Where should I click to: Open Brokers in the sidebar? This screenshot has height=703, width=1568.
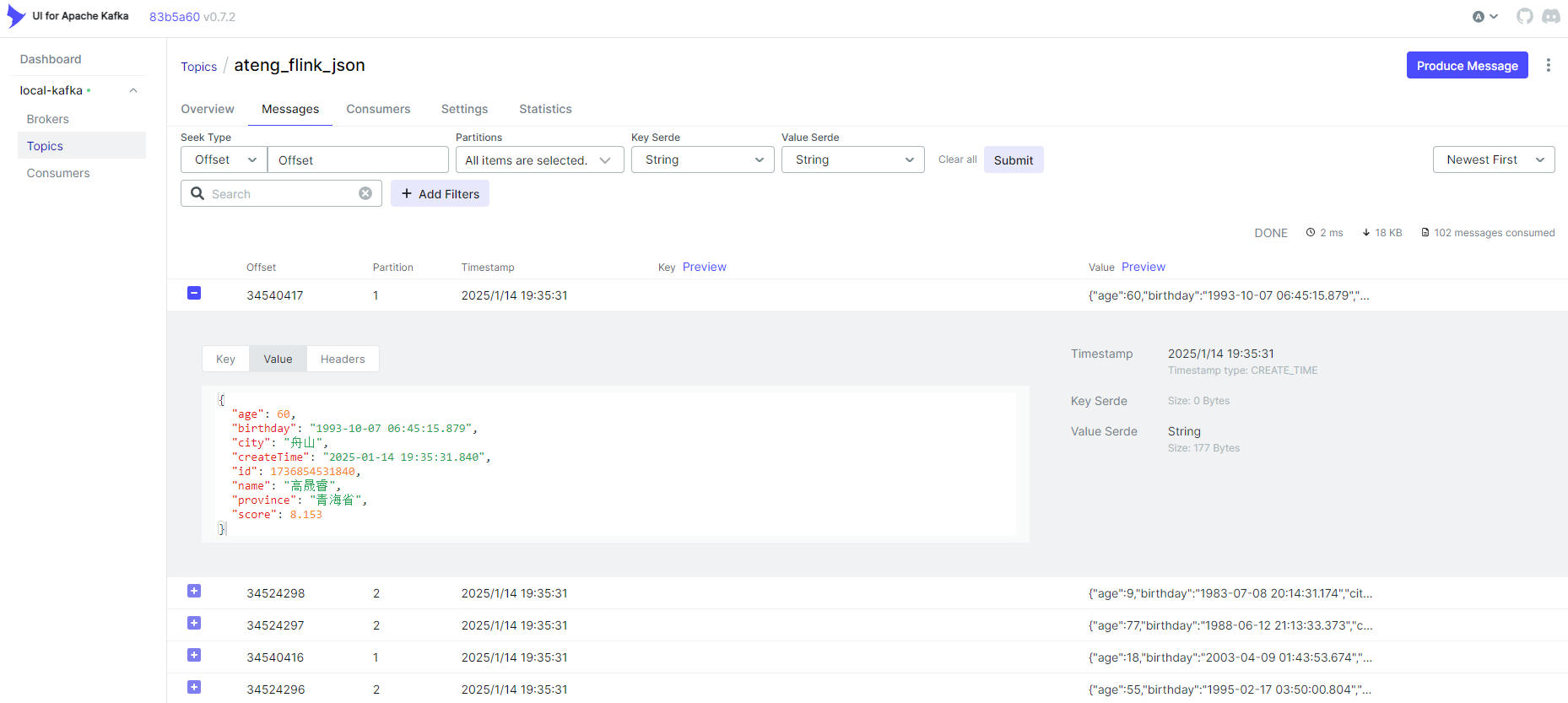click(48, 119)
